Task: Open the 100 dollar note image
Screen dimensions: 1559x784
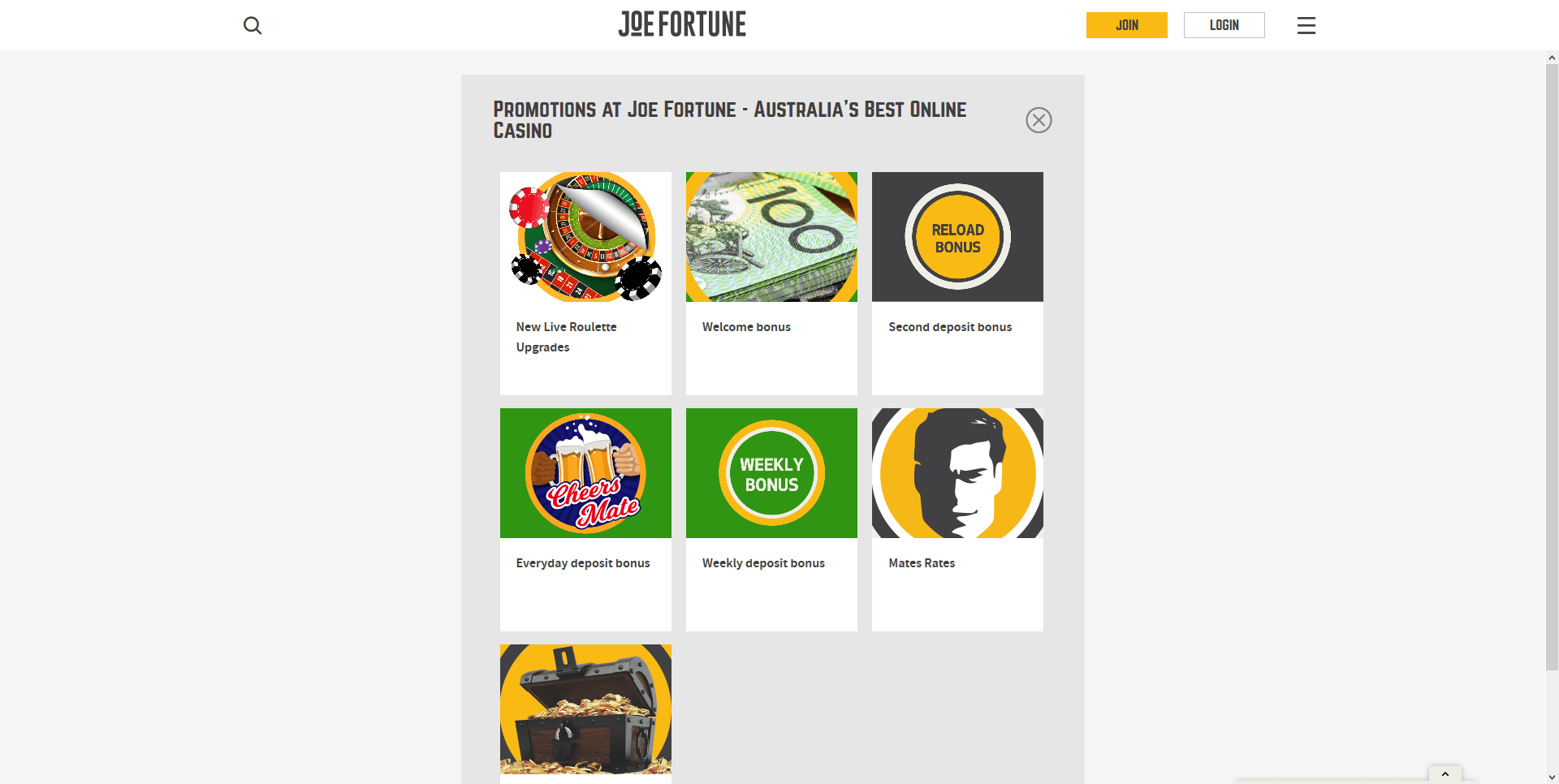Action: click(x=771, y=237)
